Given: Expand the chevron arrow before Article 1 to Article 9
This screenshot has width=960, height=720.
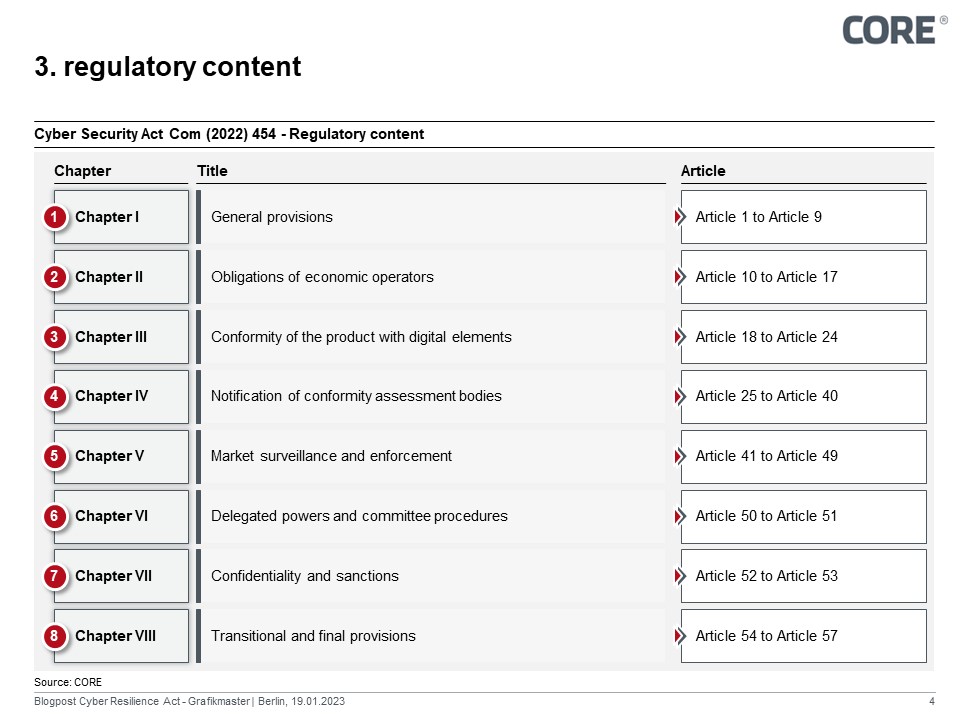Looking at the screenshot, I should 679,216.
